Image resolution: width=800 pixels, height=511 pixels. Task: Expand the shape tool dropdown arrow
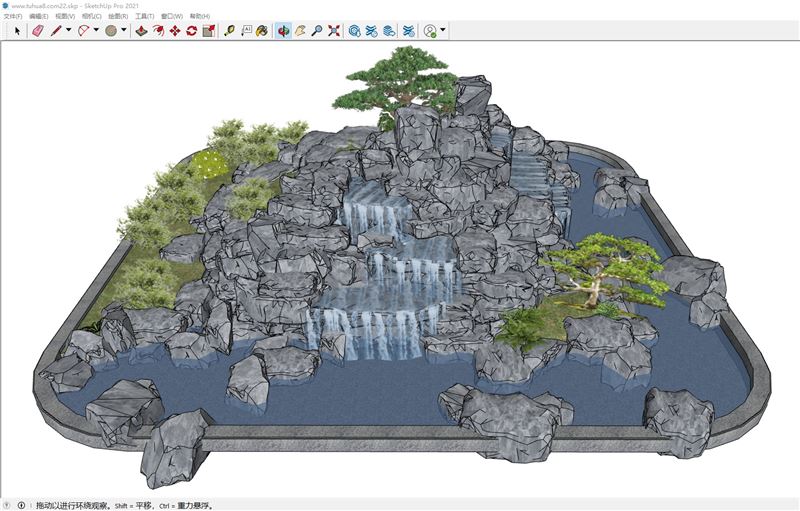pos(123,30)
